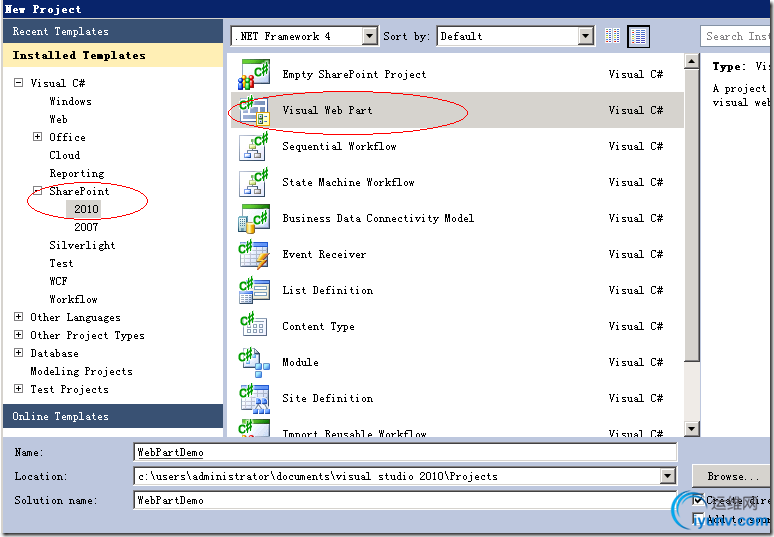Select the Empty SharePoint Project template icon

(254, 75)
